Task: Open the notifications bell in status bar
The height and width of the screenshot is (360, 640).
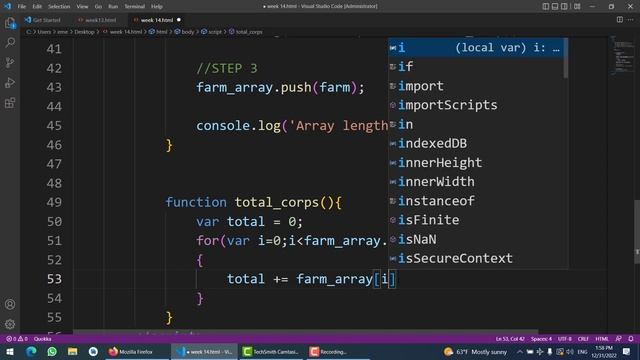Action: point(631,339)
